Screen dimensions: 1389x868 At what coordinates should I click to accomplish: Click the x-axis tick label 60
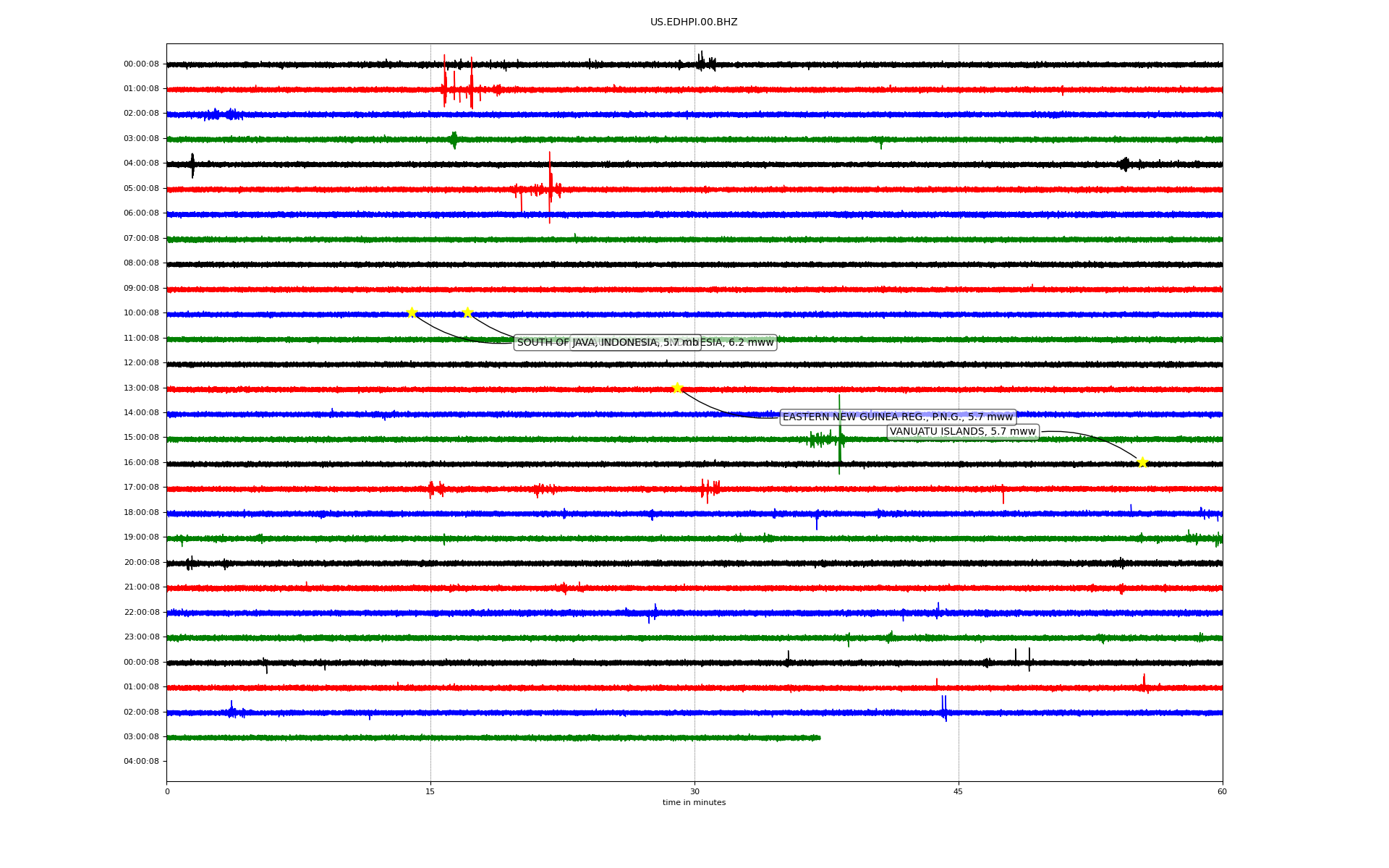pos(1222,792)
